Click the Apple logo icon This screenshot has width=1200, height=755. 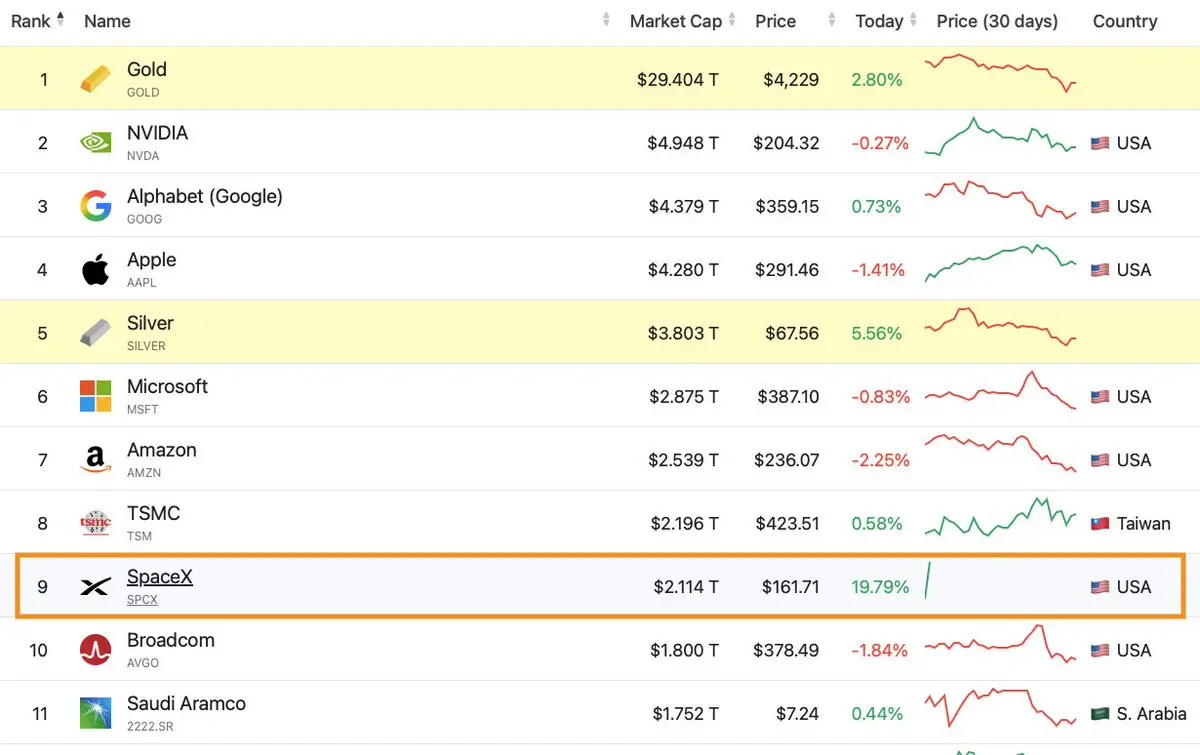click(x=96, y=270)
